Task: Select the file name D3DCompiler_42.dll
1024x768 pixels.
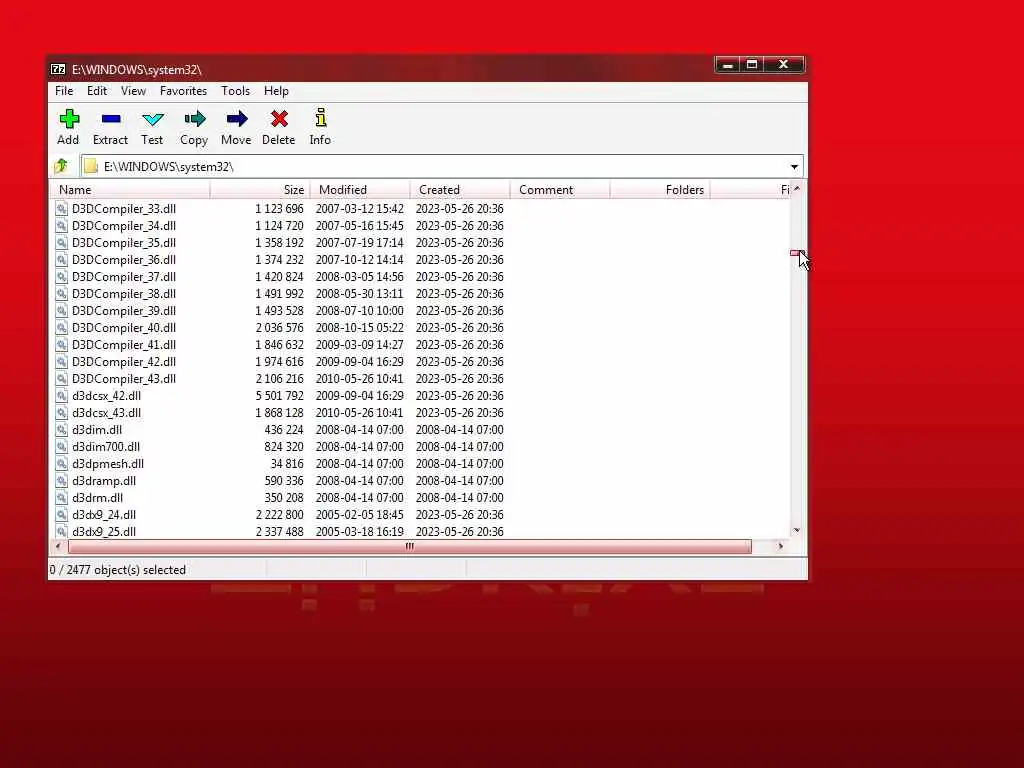Action: pyautogui.click(x=123, y=362)
